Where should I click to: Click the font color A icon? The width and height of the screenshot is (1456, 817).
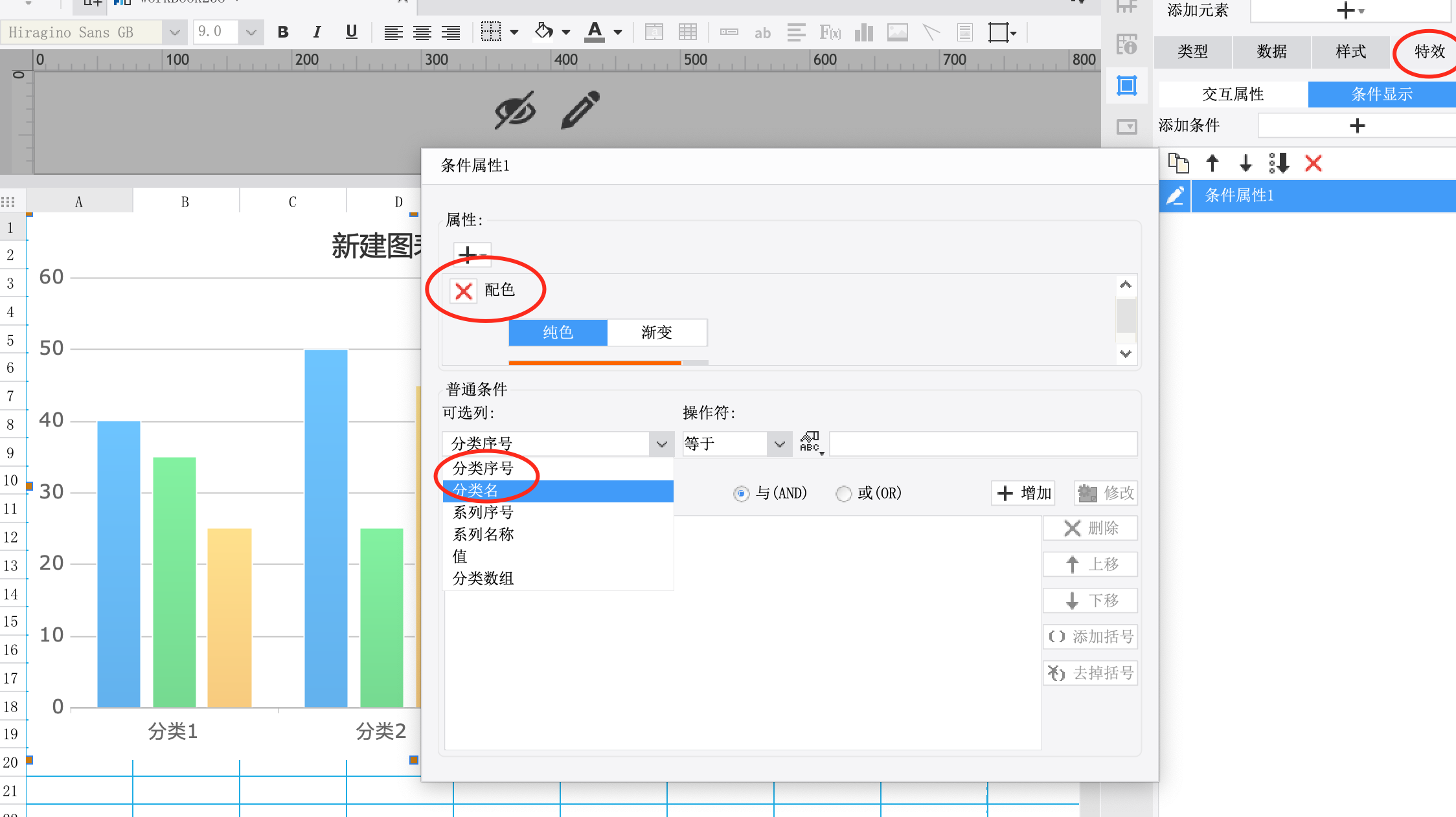click(x=595, y=32)
